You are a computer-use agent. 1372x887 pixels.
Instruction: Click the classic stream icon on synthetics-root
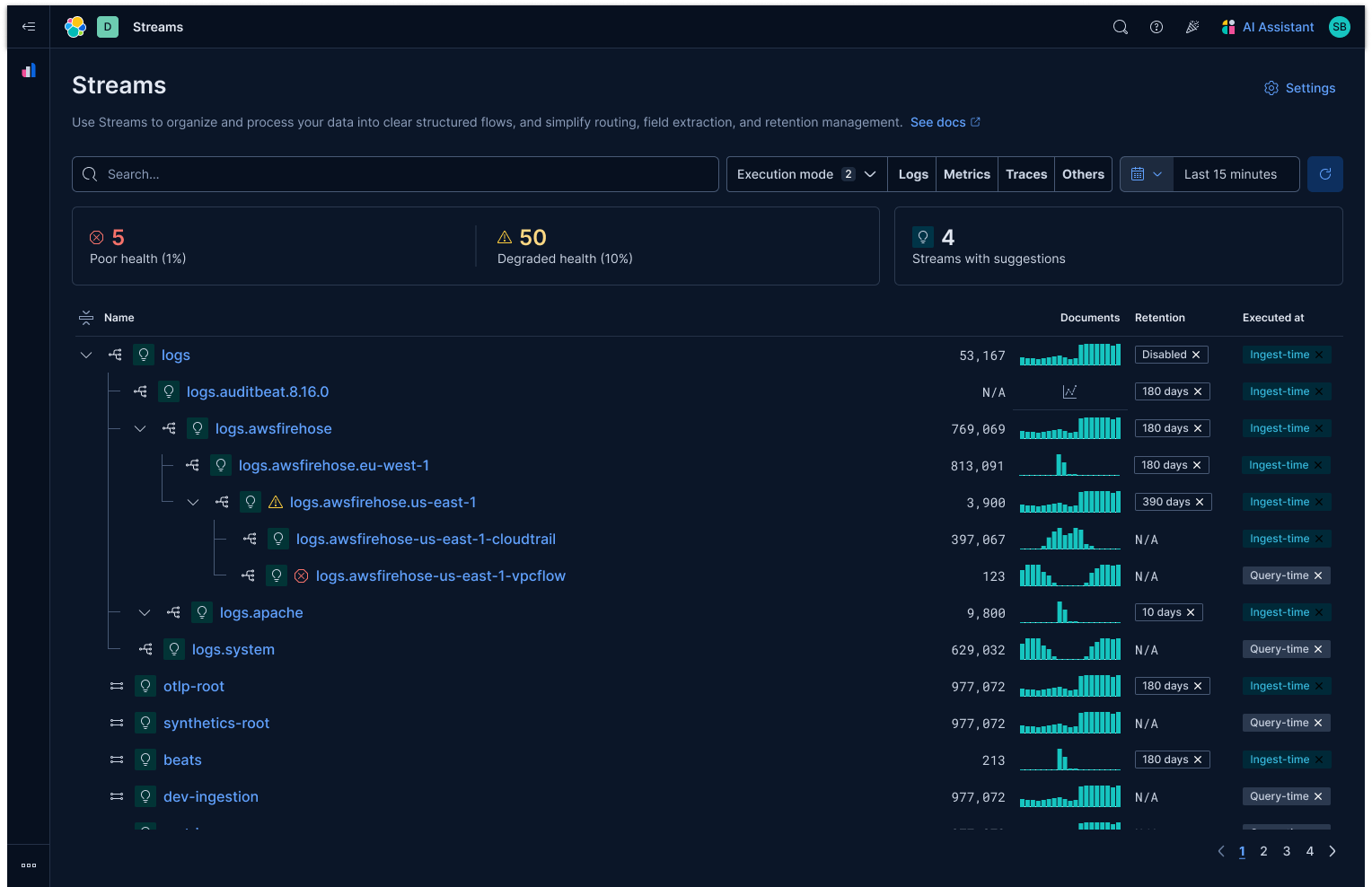click(117, 723)
